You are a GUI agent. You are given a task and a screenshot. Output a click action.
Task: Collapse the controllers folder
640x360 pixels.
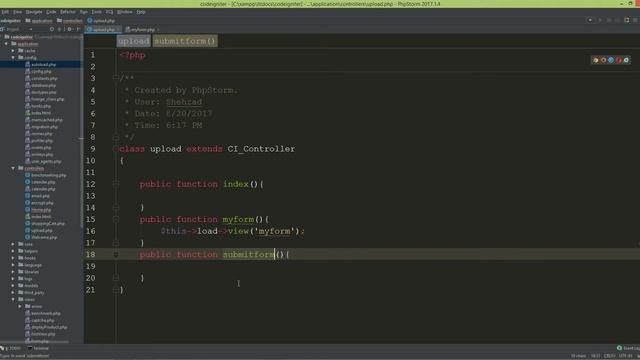pos(13,168)
